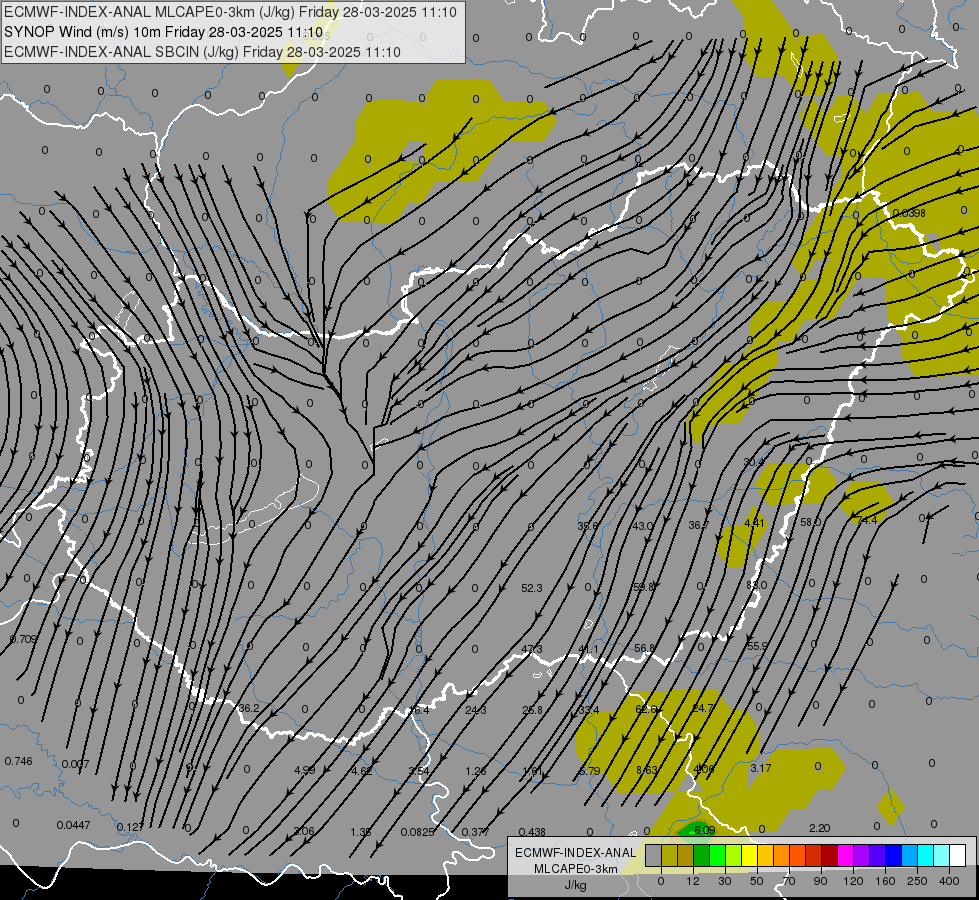The image size is (979, 900).
Task: Click the grid value 41.1
Action: [588, 650]
